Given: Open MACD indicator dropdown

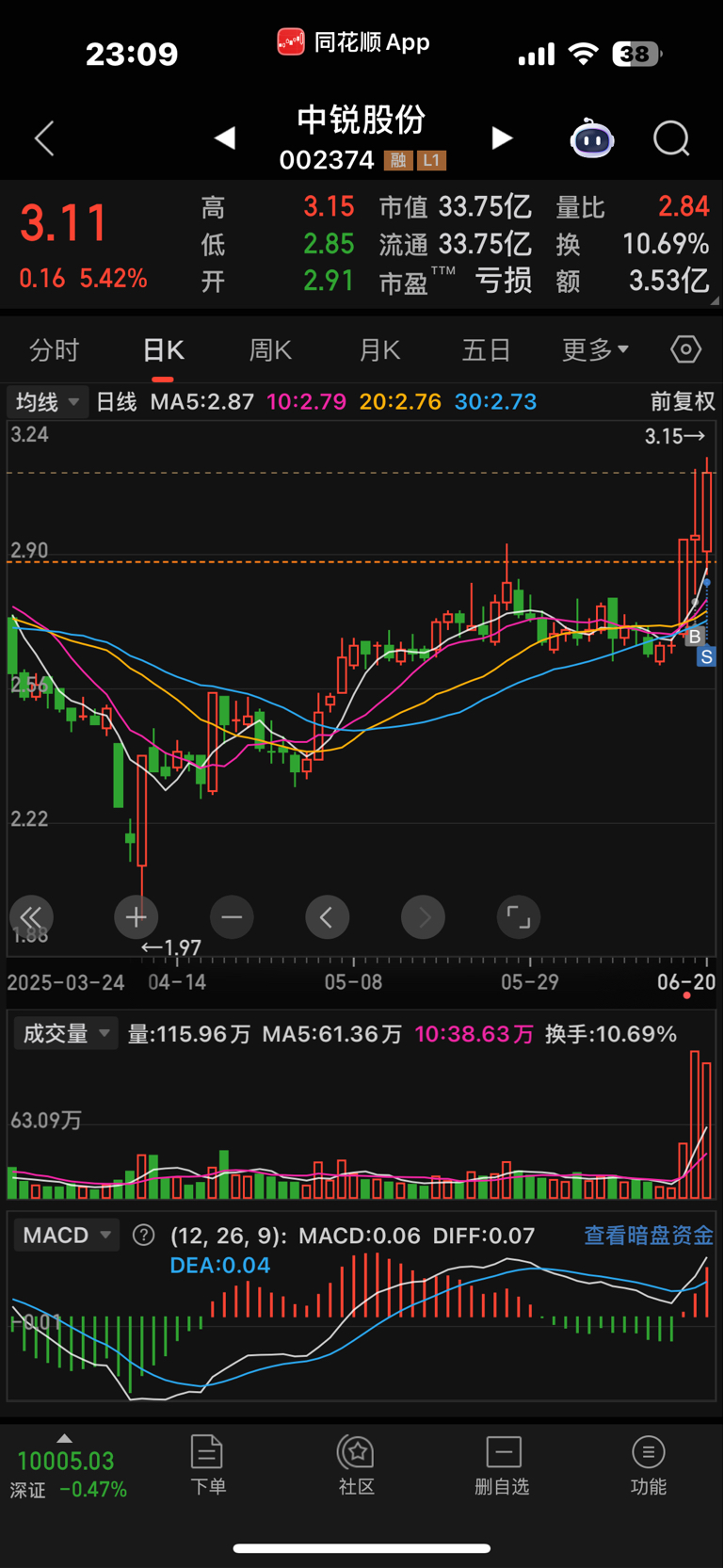Looking at the screenshot, I should (x=66, y=1235).
